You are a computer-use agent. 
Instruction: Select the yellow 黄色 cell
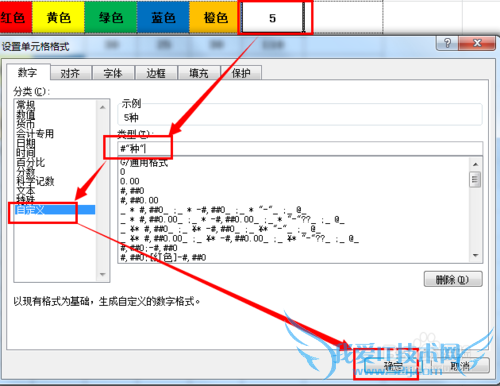tap(58, 17)
